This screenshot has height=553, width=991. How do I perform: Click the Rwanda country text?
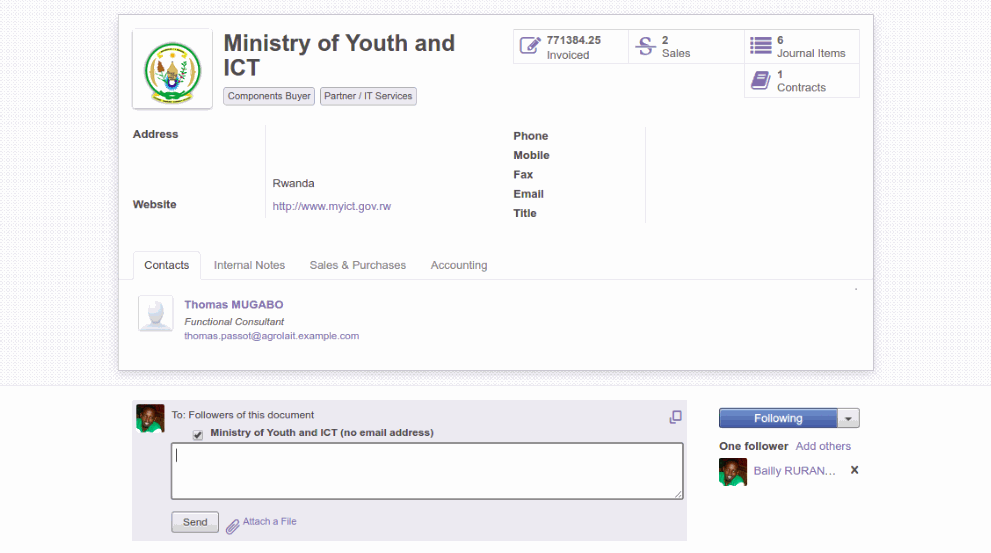pyautogui.click(x=293, y=183)
